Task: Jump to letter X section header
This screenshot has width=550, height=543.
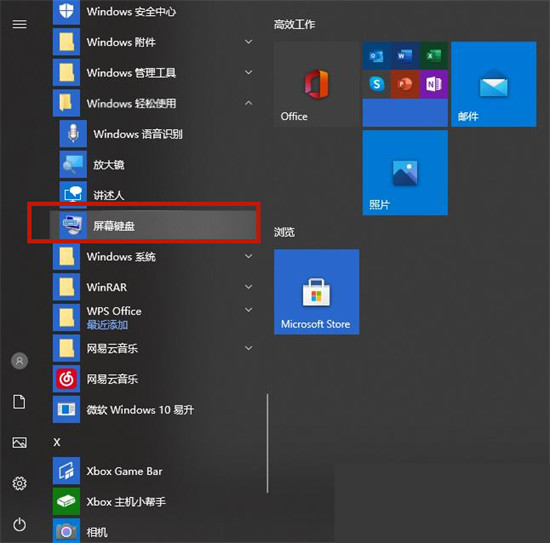Action: 57,442
